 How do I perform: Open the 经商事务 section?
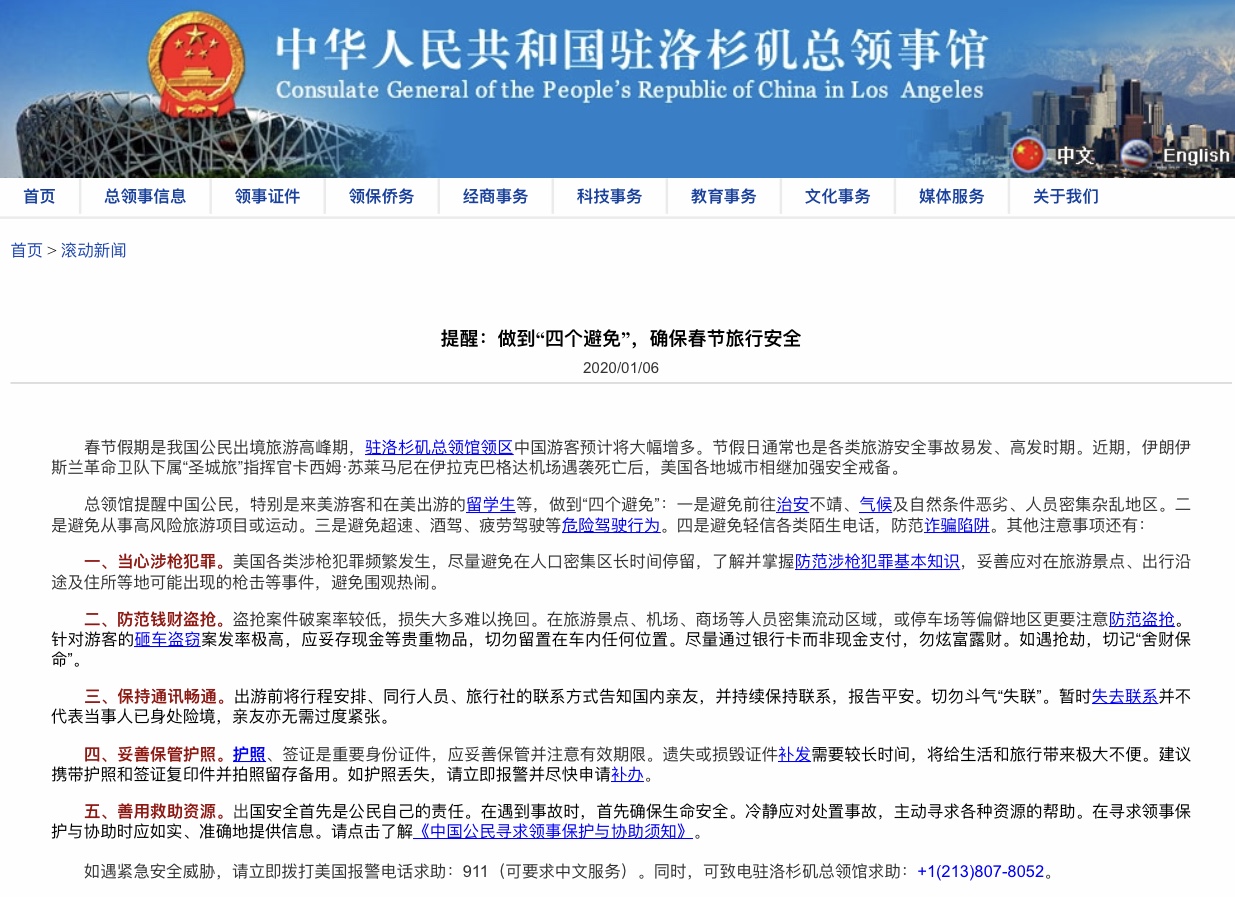click(495, 196)
